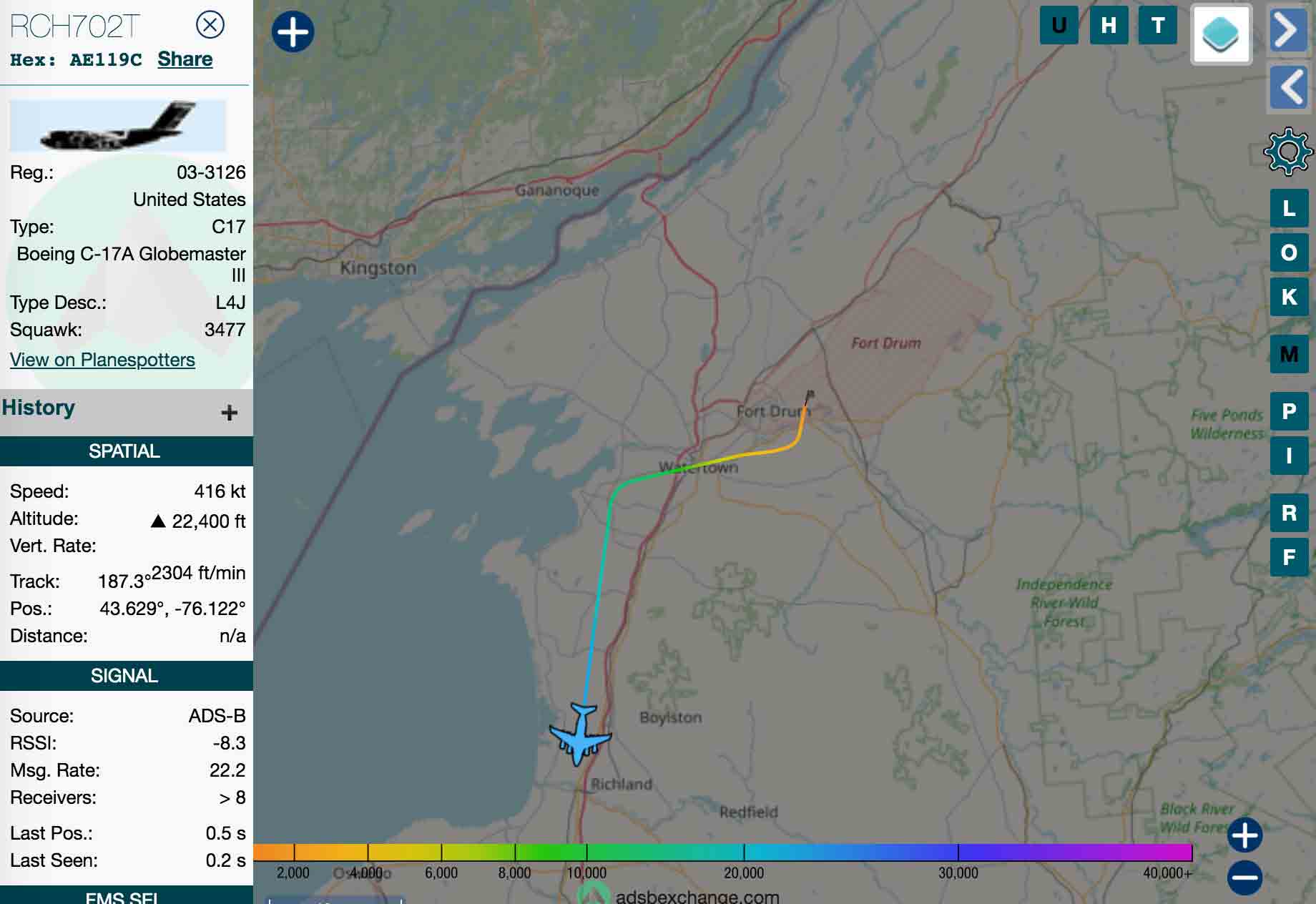1316x904 pixels.
Task: Click the position coordinates 43.629°, -76.122°
Action: pos(172,609)
